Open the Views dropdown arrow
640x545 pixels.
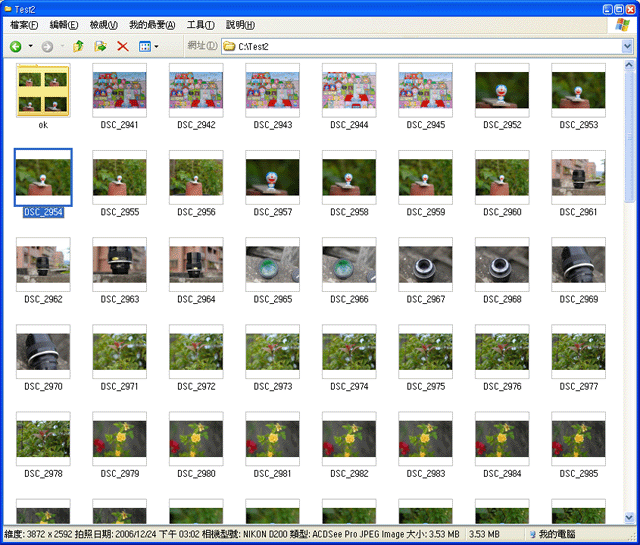pos(156,47)
